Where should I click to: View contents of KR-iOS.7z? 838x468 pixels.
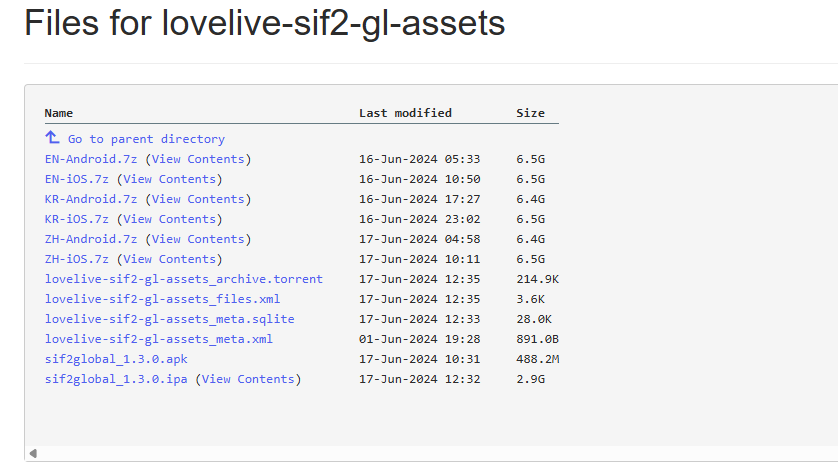coord(169,219)
